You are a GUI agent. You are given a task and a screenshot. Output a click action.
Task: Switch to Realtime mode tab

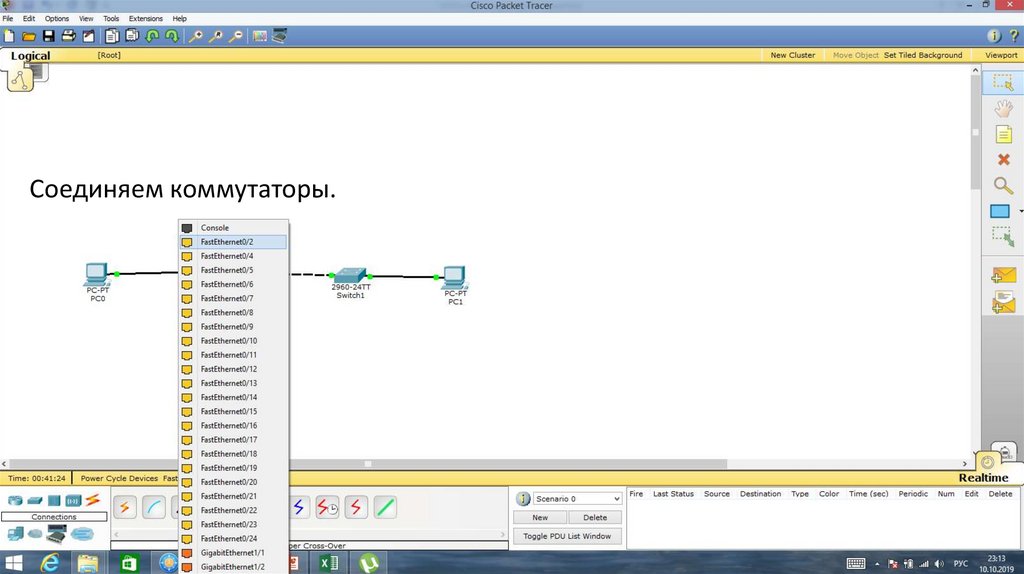tap(984, 477)
